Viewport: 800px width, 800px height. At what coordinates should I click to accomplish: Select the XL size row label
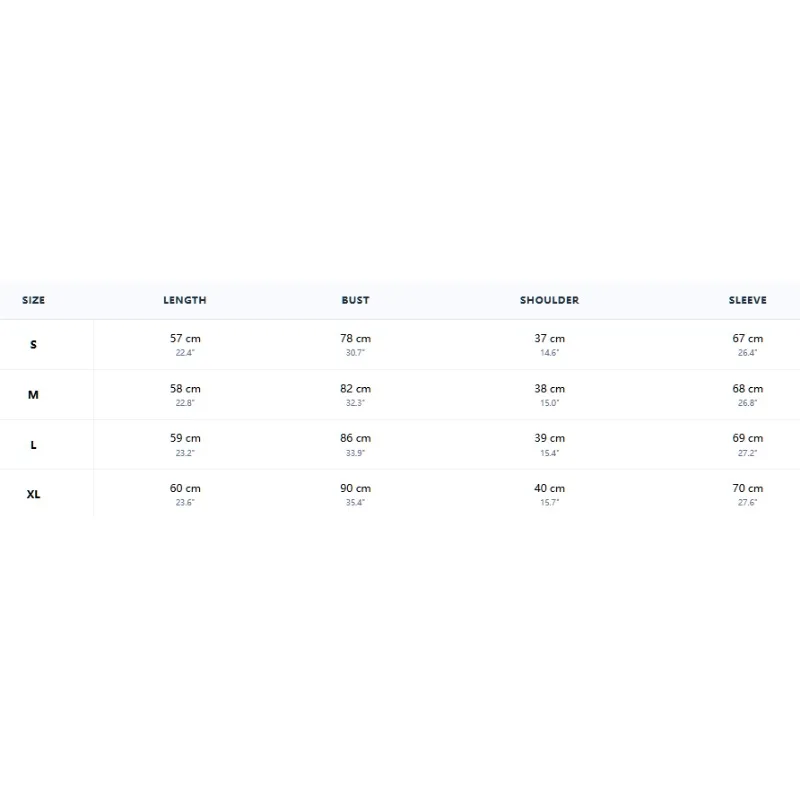pyautogui.click(x=33, y=494)
